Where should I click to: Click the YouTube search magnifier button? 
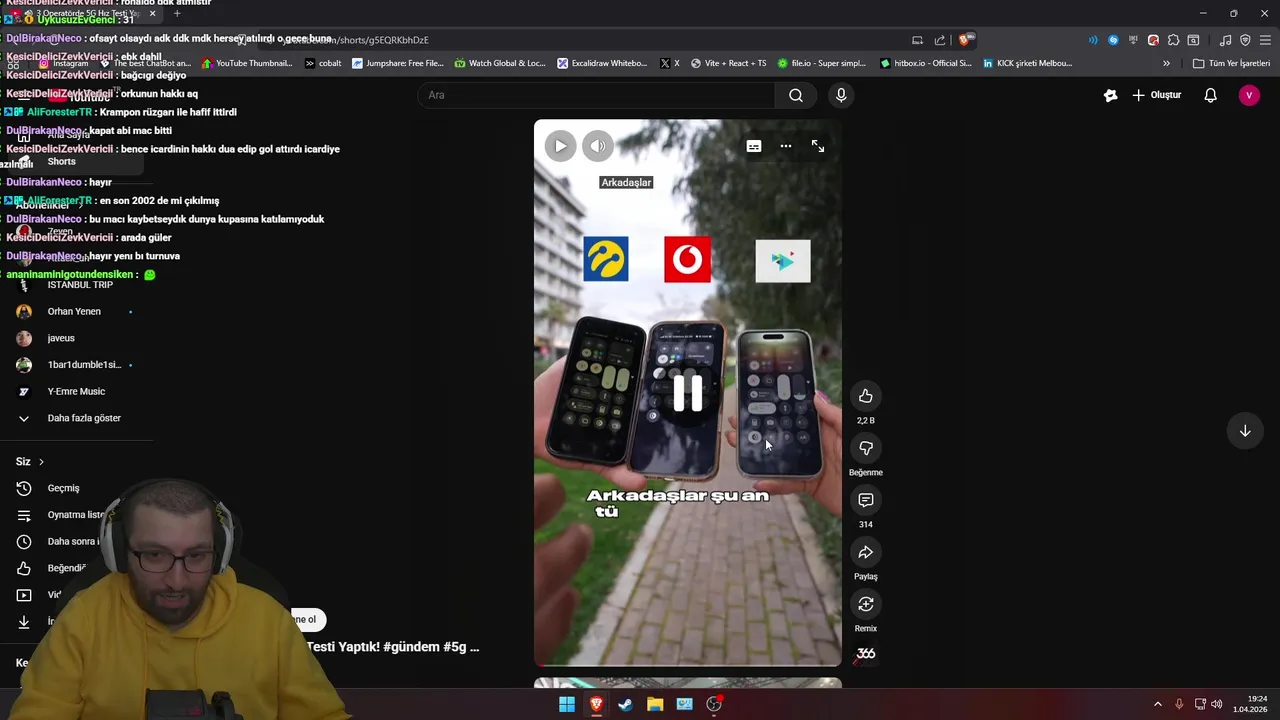tap(796, 95)
